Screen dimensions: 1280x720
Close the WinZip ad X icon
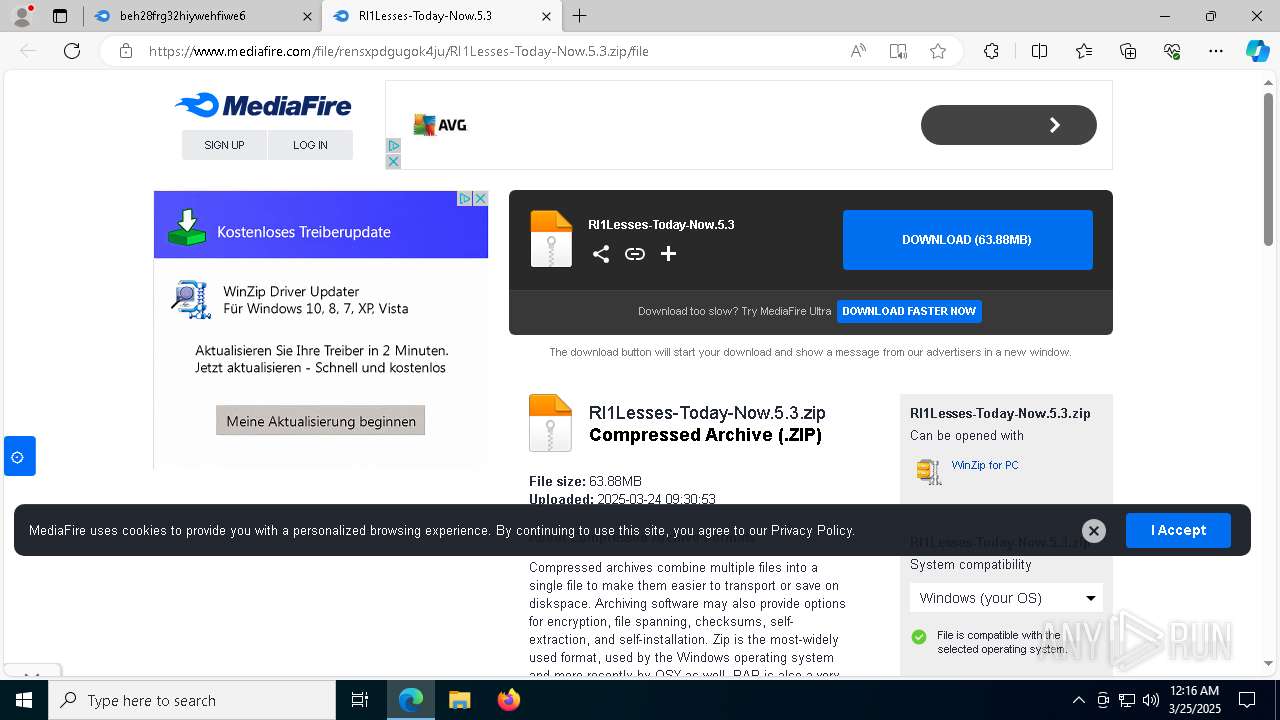click(481, 198)
